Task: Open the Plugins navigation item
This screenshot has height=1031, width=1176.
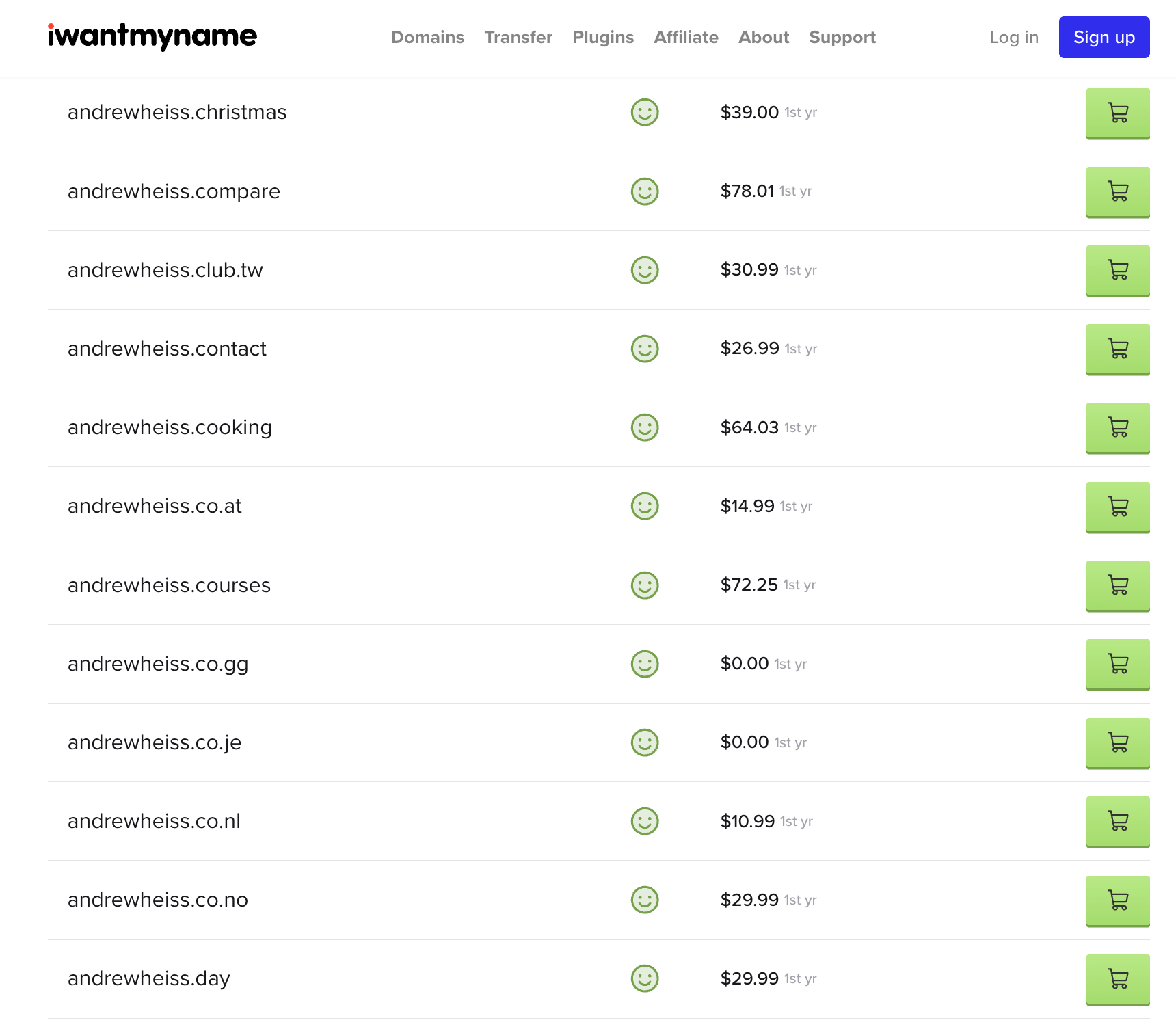Action: coord(602,38)
